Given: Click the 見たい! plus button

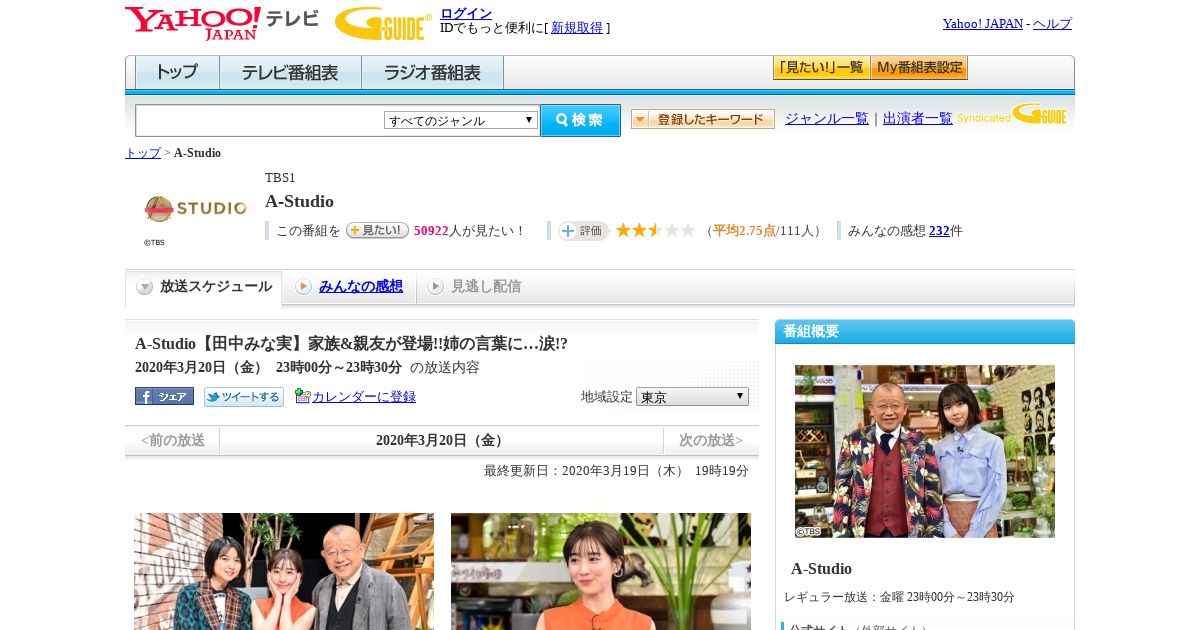Looking at the screenshot, I should coord(377,230).
